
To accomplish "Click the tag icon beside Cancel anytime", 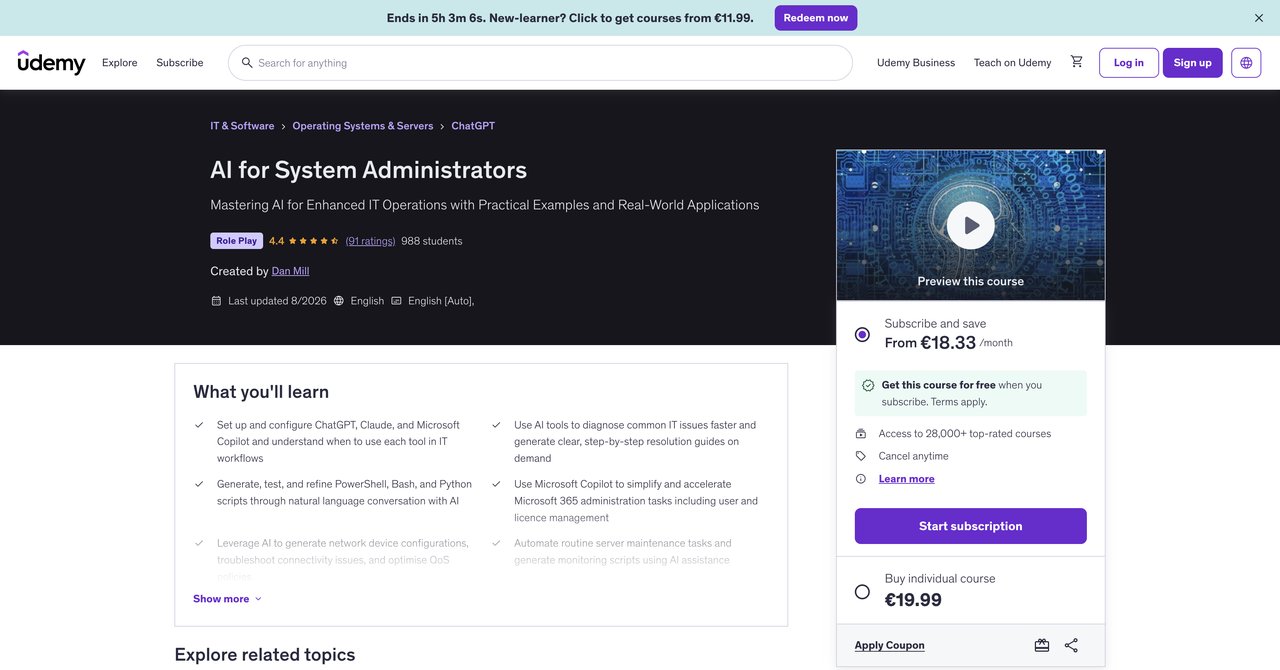I will click(861, 456).
